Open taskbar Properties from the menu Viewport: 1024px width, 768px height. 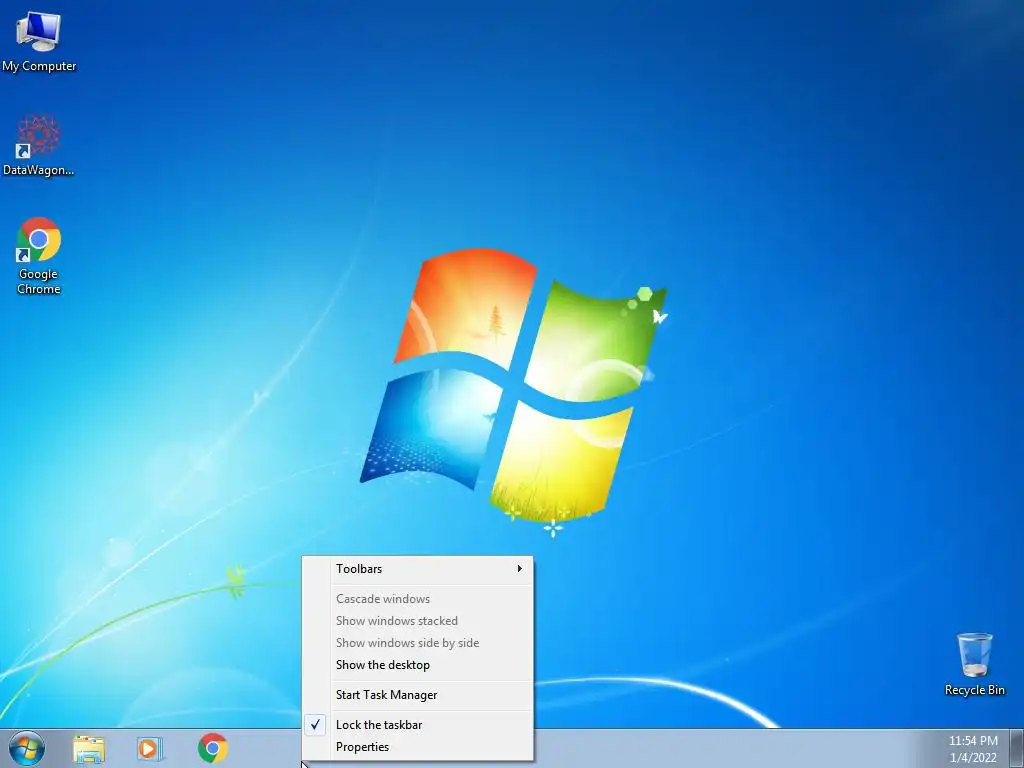tap(418, 747)
